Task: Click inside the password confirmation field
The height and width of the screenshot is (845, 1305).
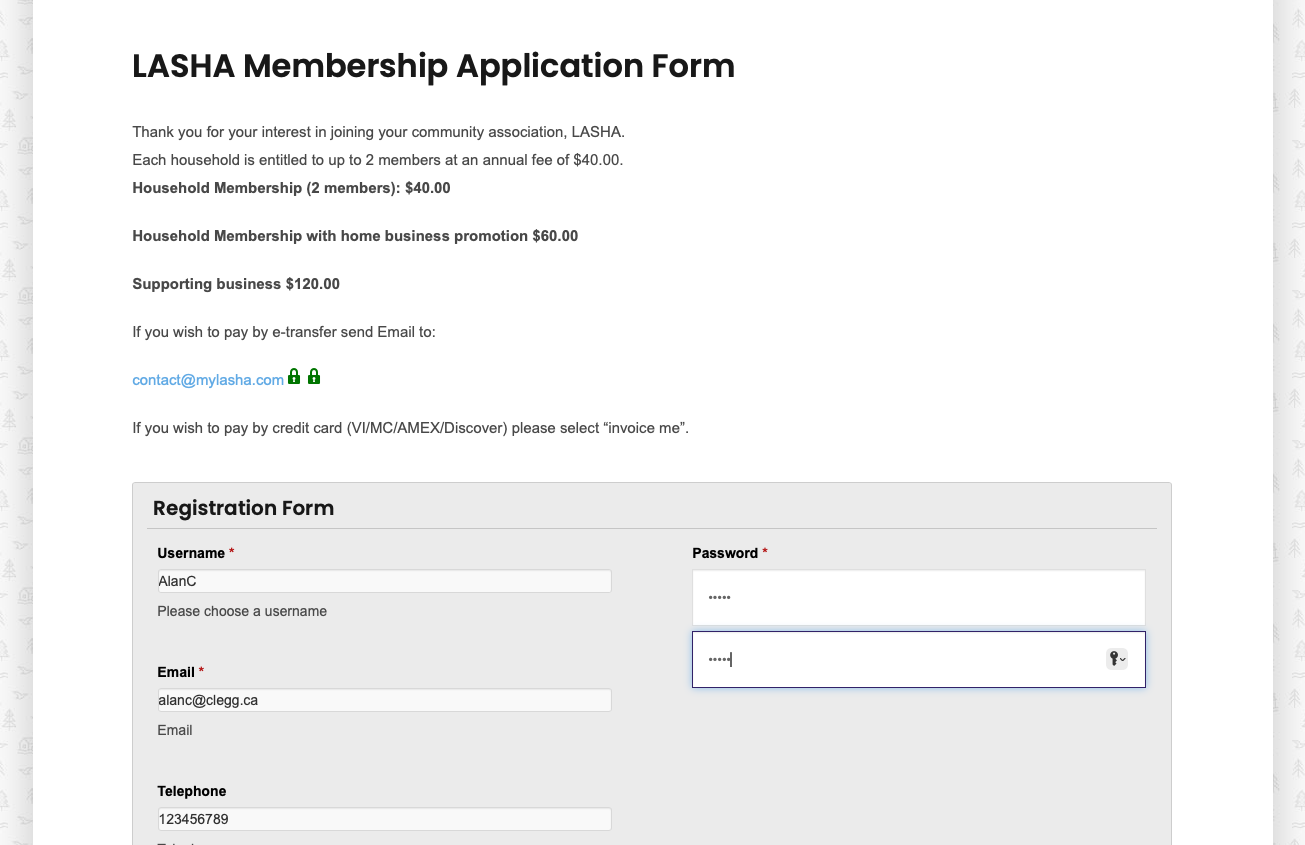Action: click(x=918, y=659)
